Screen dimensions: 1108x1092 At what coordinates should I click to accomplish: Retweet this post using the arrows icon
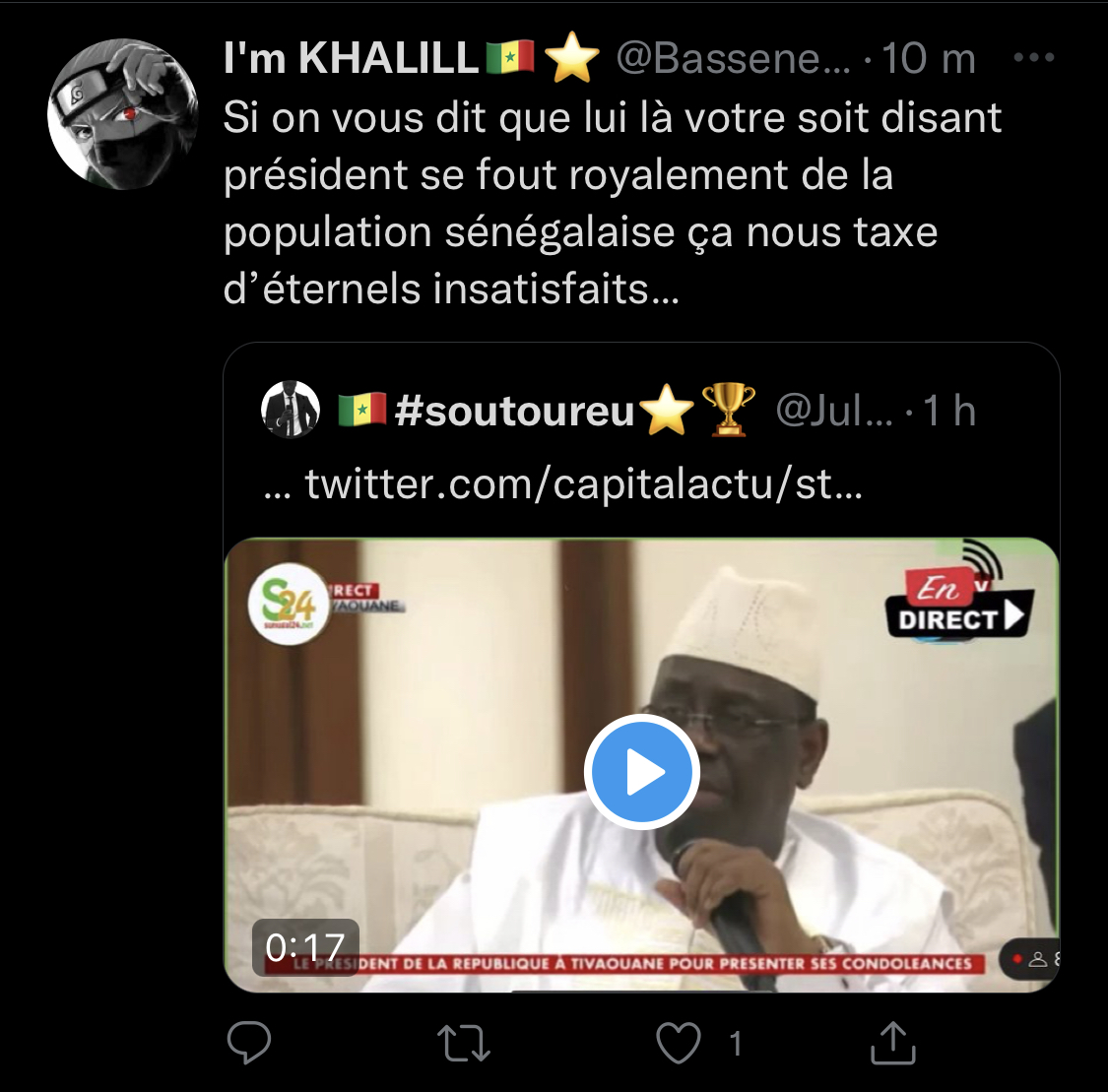click(463, 1043)
